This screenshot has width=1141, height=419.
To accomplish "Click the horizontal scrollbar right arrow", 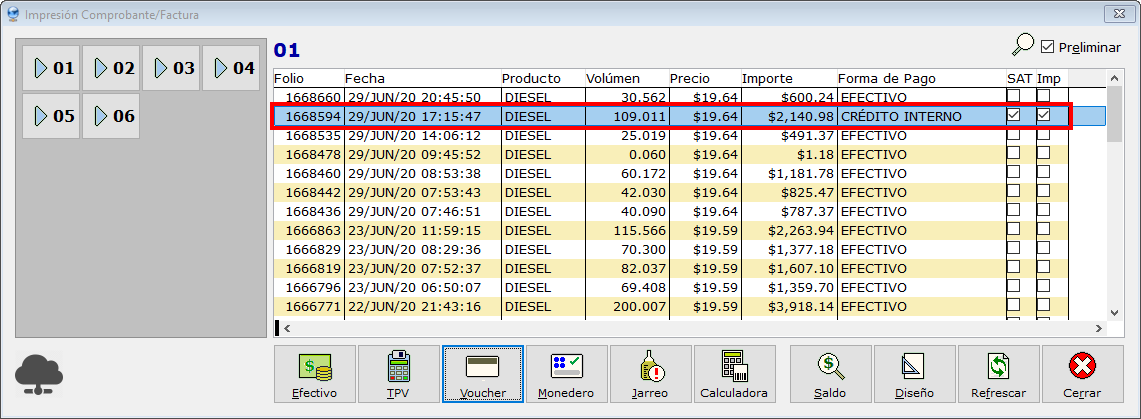I will point(1099,327).
